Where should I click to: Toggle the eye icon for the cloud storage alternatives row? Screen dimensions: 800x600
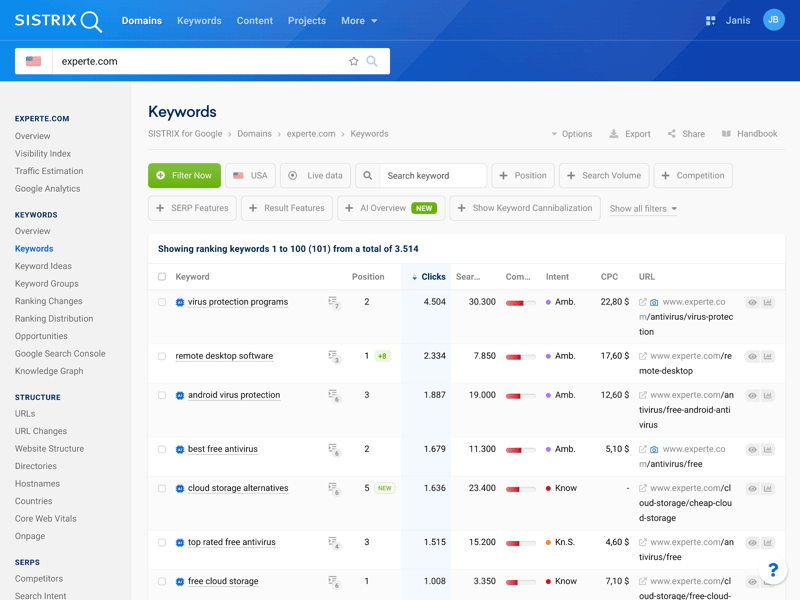tap(752, 489)
